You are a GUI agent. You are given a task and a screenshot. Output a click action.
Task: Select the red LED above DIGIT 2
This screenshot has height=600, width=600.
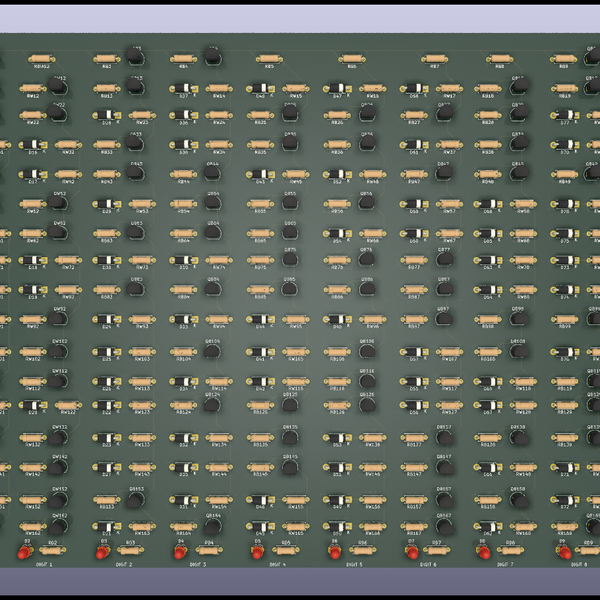click(102, 551)
